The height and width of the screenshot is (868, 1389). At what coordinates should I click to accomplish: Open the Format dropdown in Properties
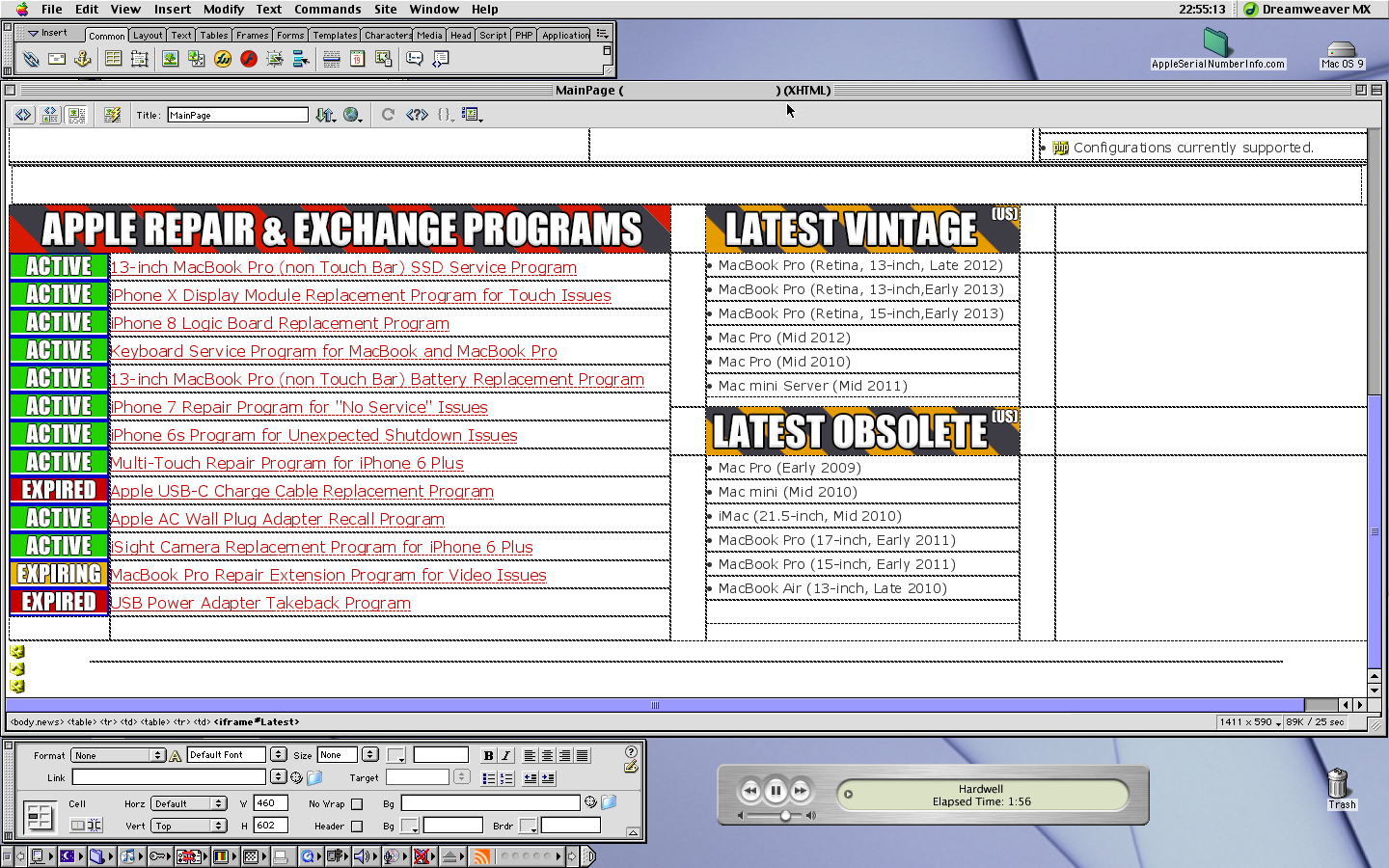(x=118, y=755)
